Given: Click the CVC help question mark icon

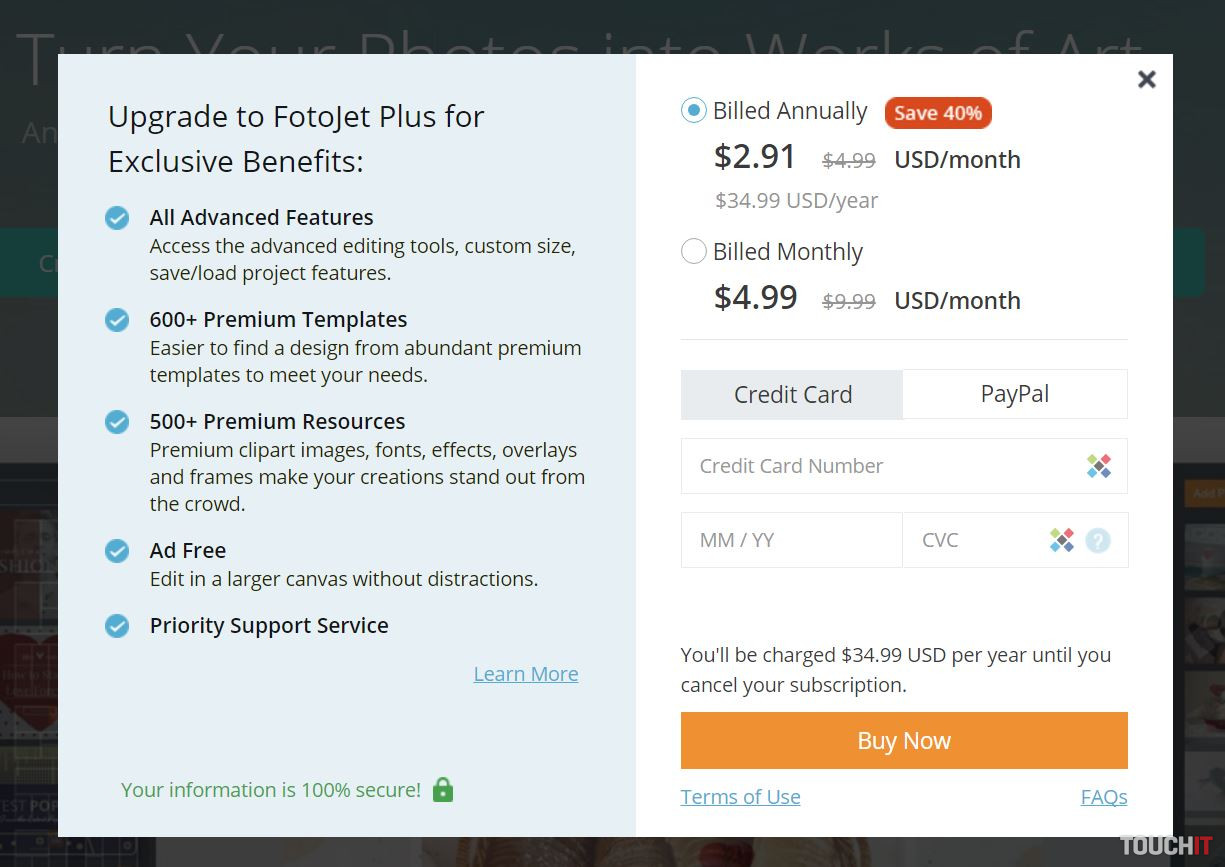Looking at the screenshot, I should [x=1098, y=541].
